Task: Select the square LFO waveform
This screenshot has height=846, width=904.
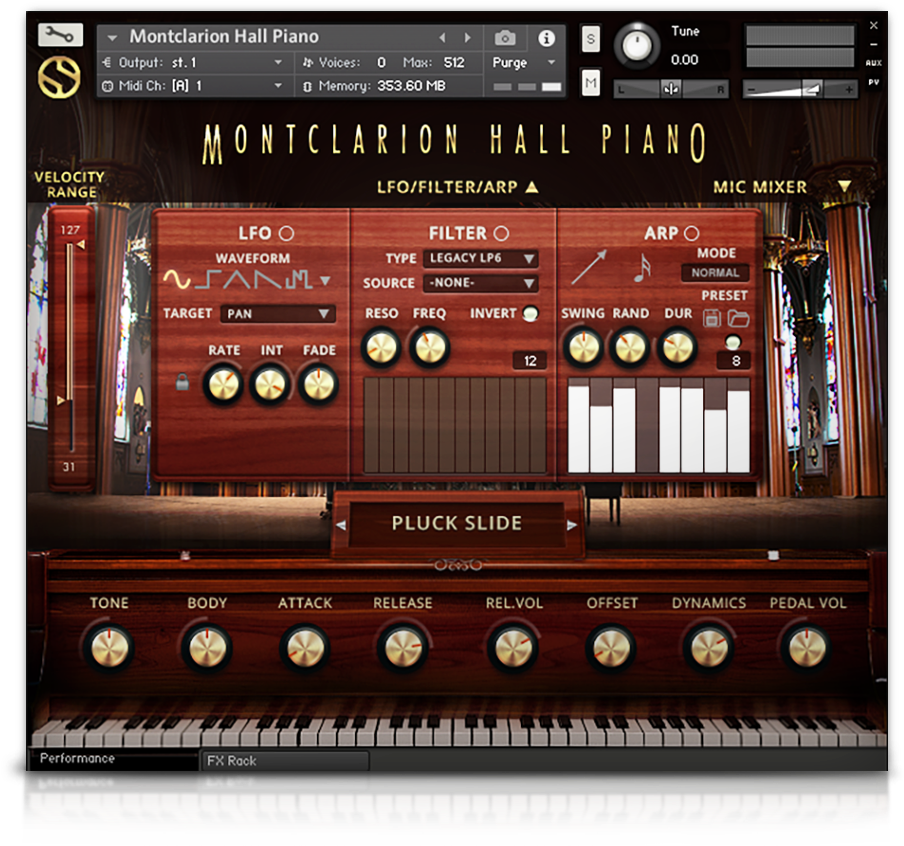Action: [208, 280]
